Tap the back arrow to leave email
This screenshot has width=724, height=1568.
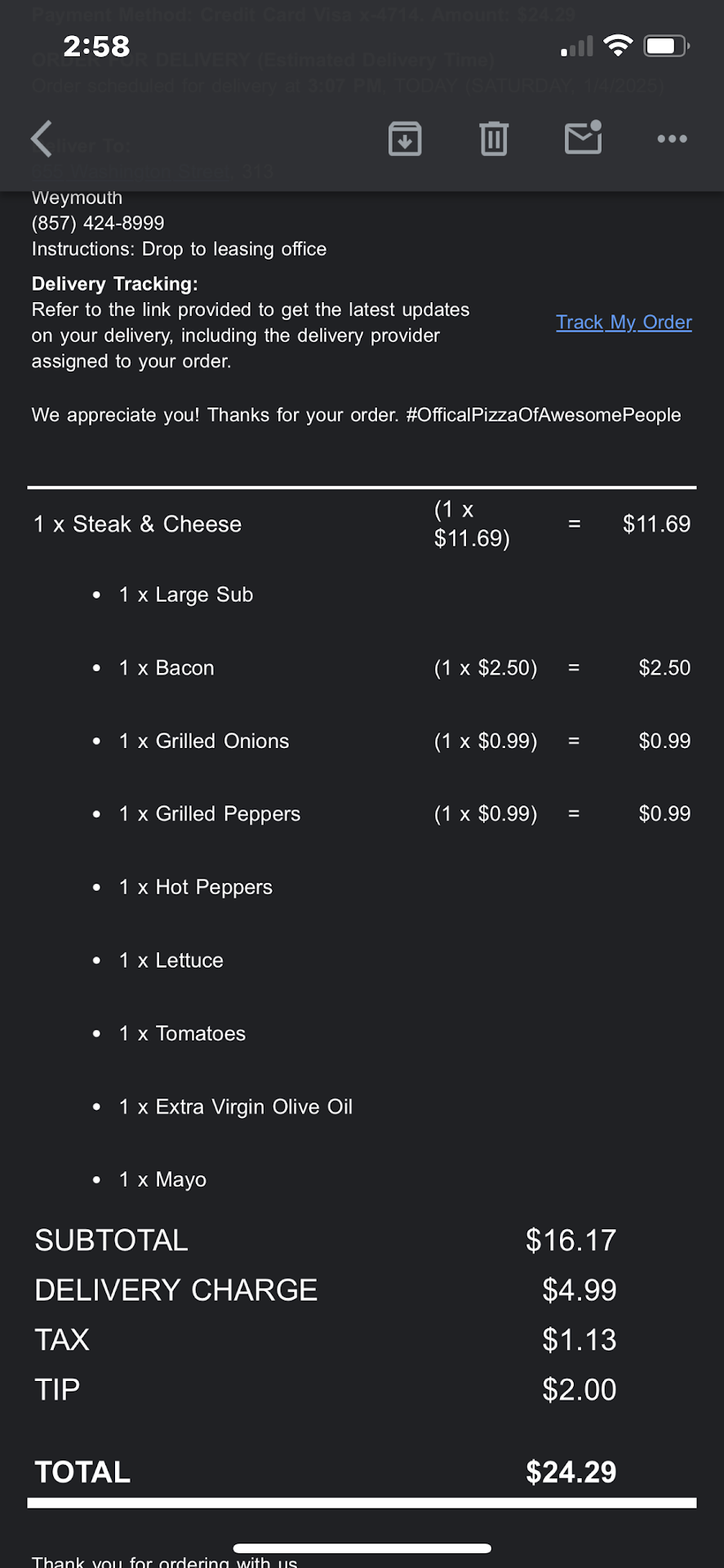click(x=42, y=139)
